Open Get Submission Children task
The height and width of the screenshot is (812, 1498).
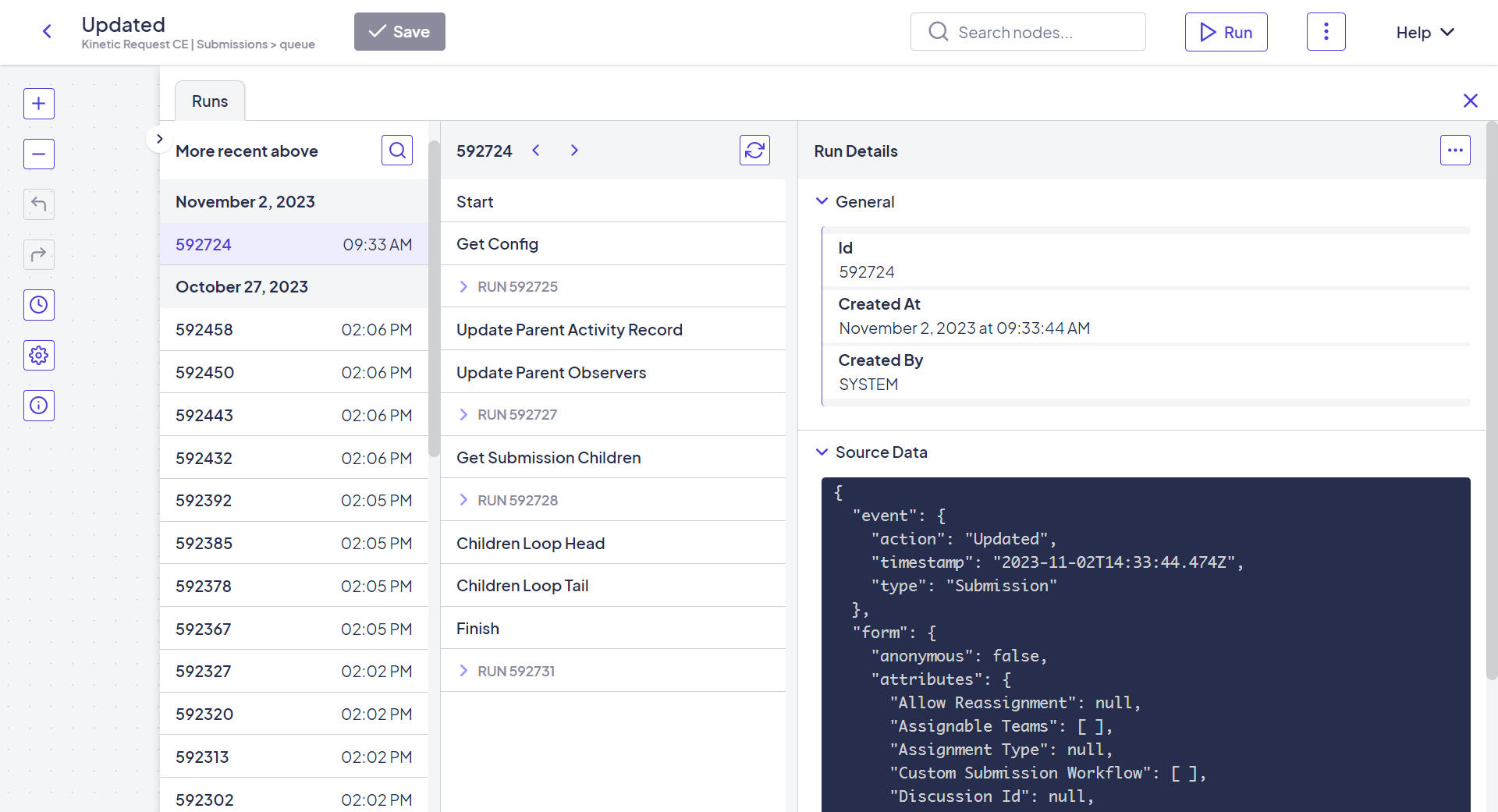[x=613, y=457]
